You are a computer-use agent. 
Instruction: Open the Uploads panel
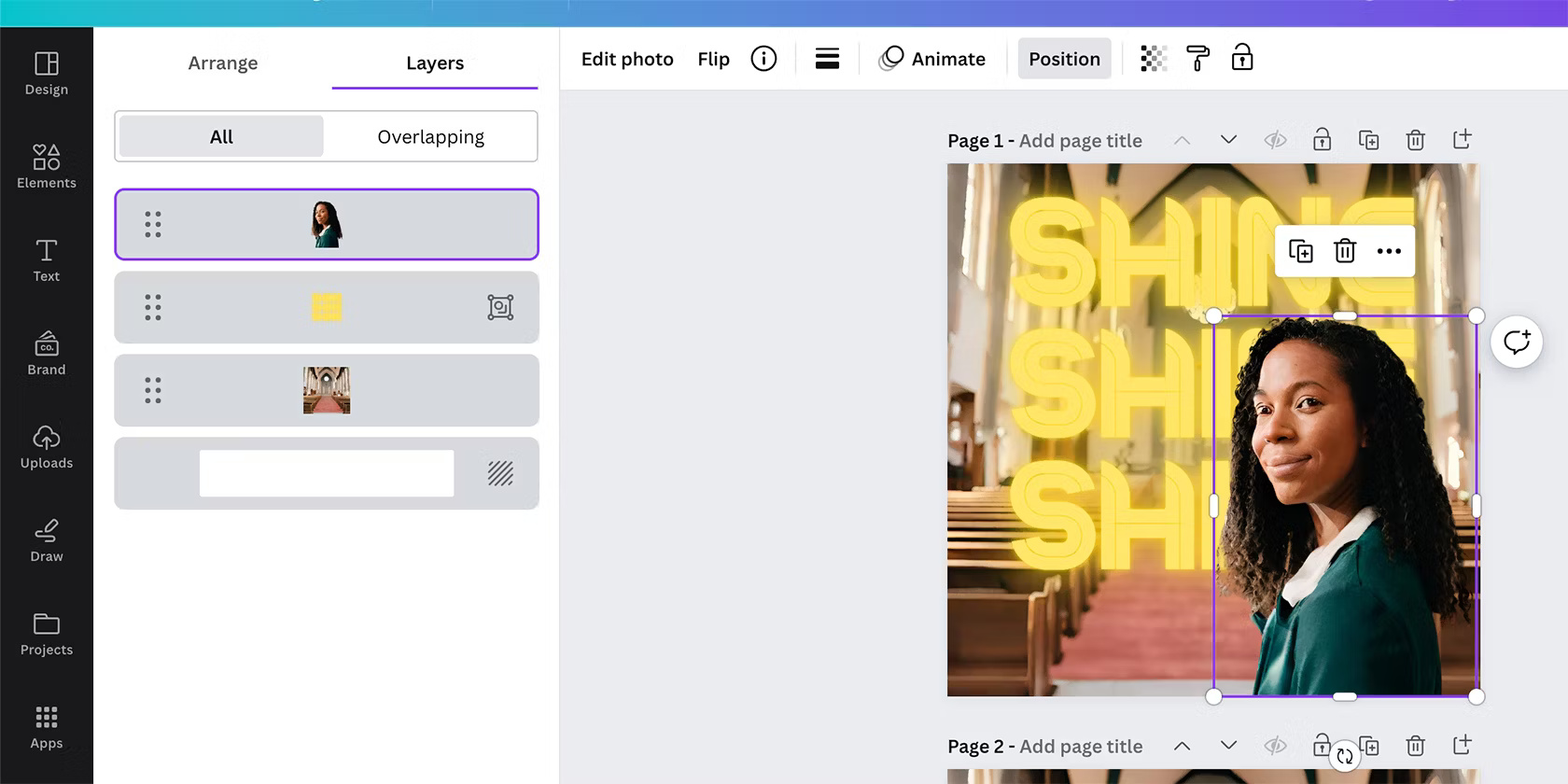[x=46, y=447]
